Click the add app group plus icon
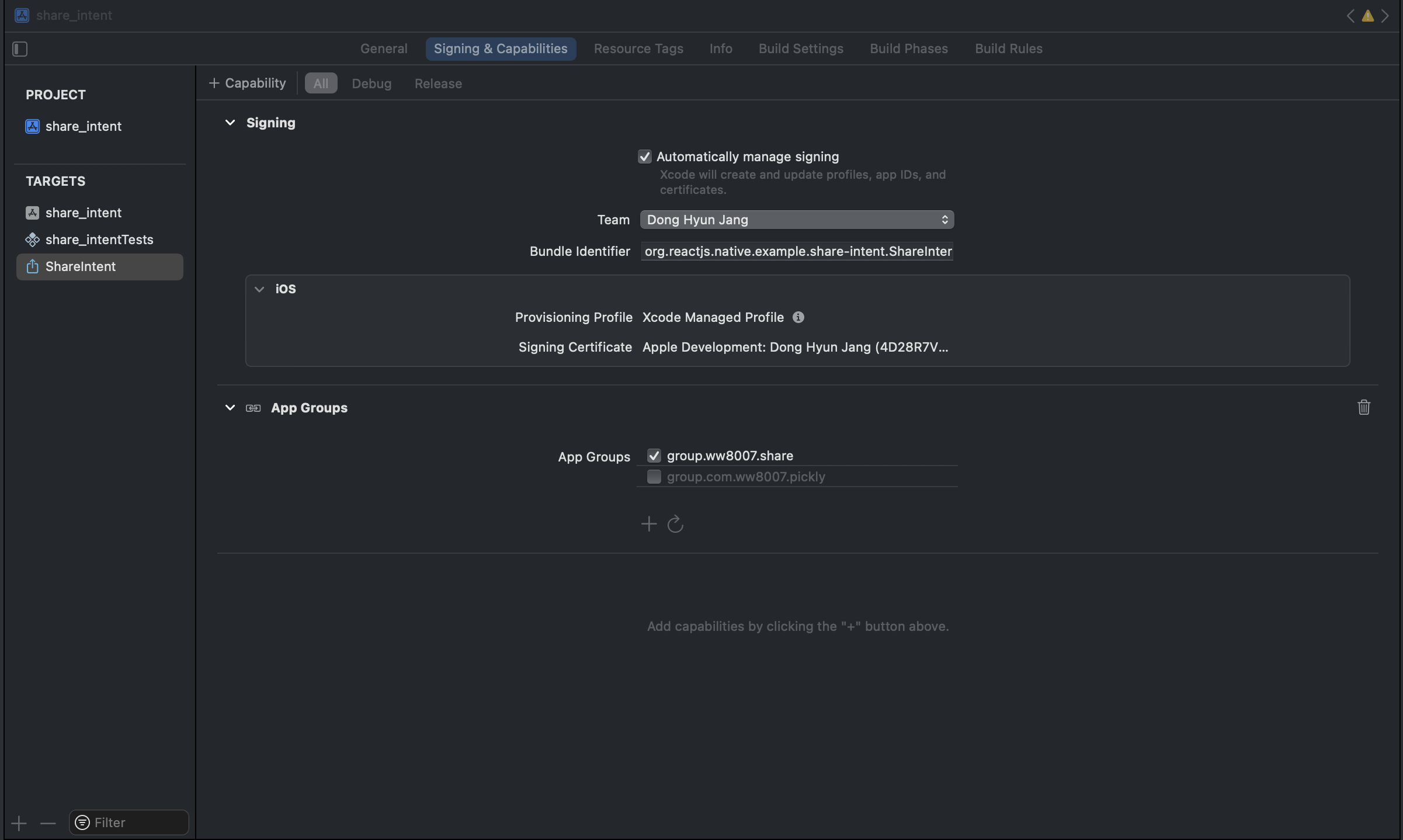Screen dimensions: 1403x840 pos(648,524)
